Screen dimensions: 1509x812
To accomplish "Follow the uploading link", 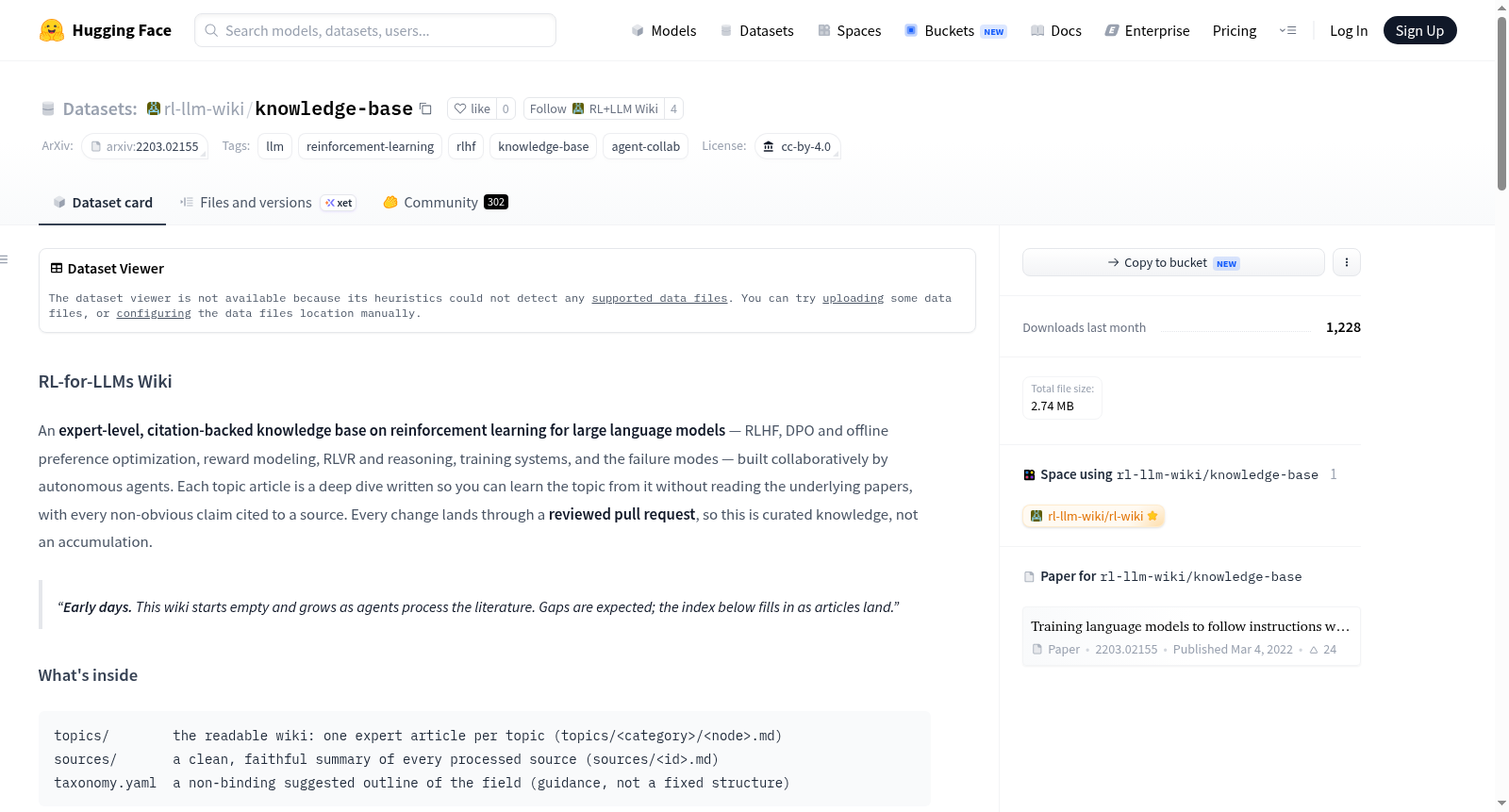I will 853,298.
